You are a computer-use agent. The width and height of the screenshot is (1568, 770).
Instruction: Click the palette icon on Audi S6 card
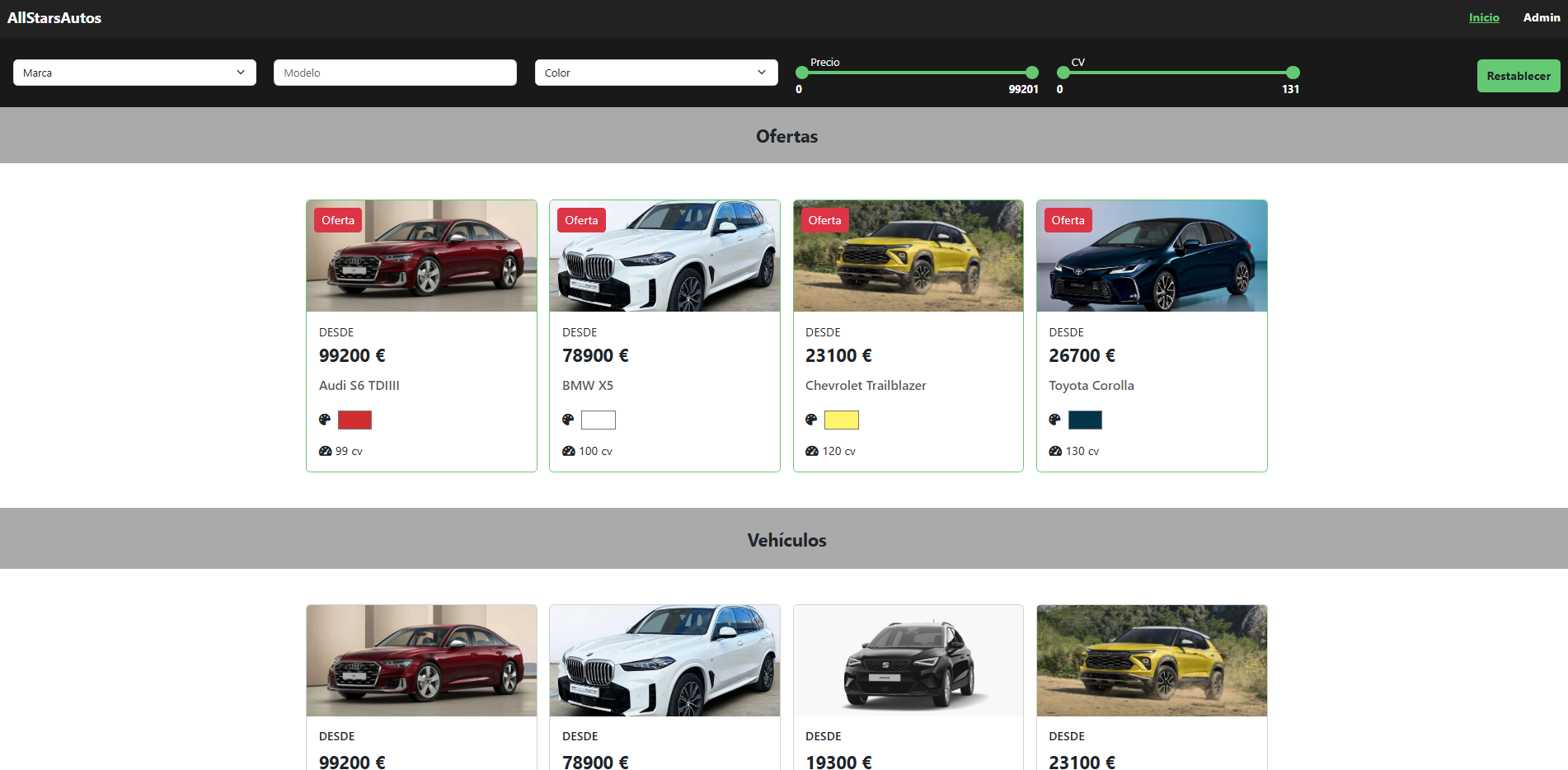click(325, 420)
